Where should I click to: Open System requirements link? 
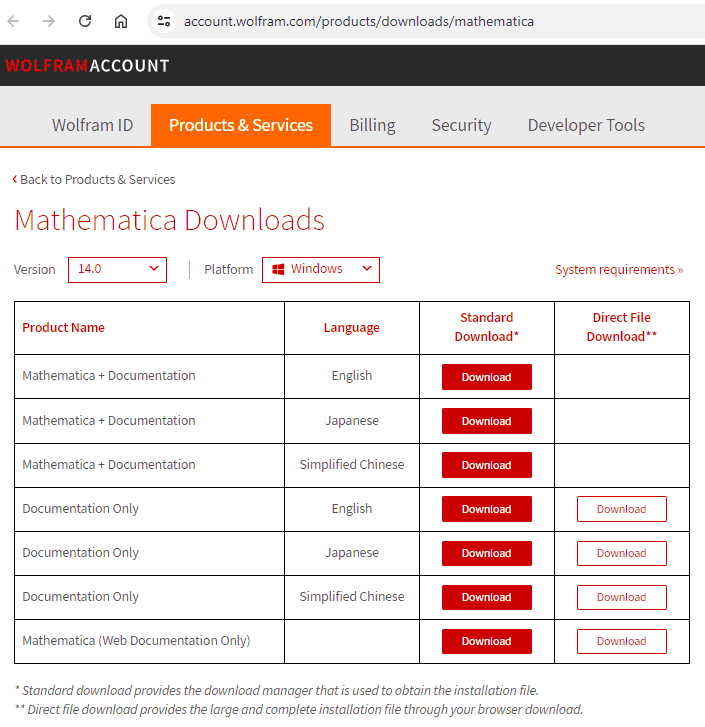[619, 269]
